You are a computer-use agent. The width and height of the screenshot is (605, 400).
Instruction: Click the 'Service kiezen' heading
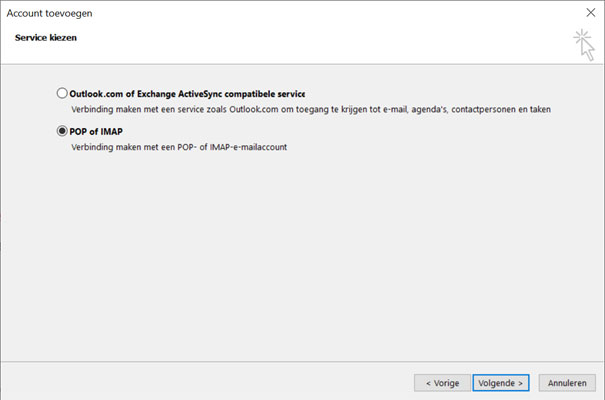click(x=46, y=38)
